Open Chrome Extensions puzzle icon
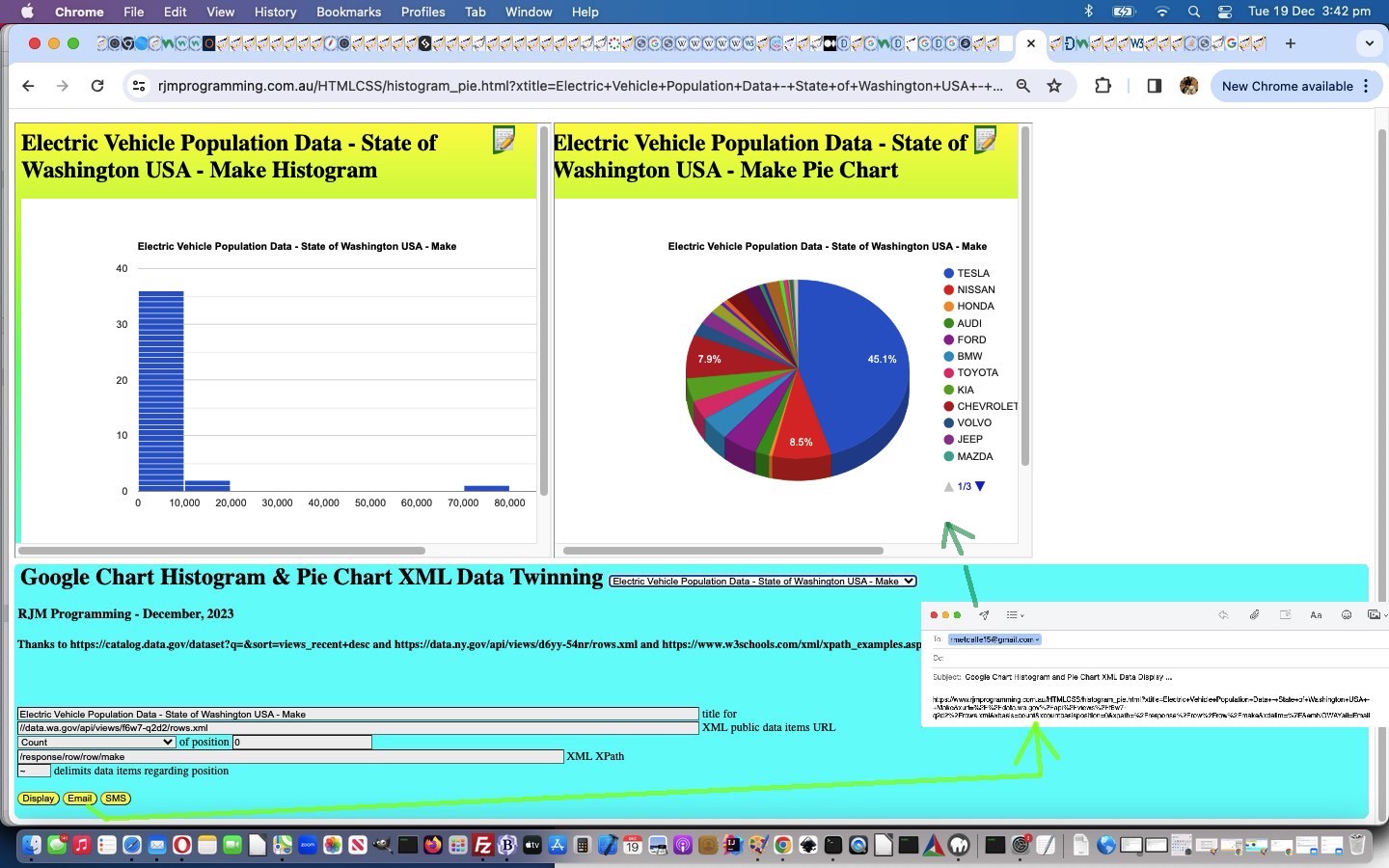The image size is (1389, 868). (x=1103, y=86)
